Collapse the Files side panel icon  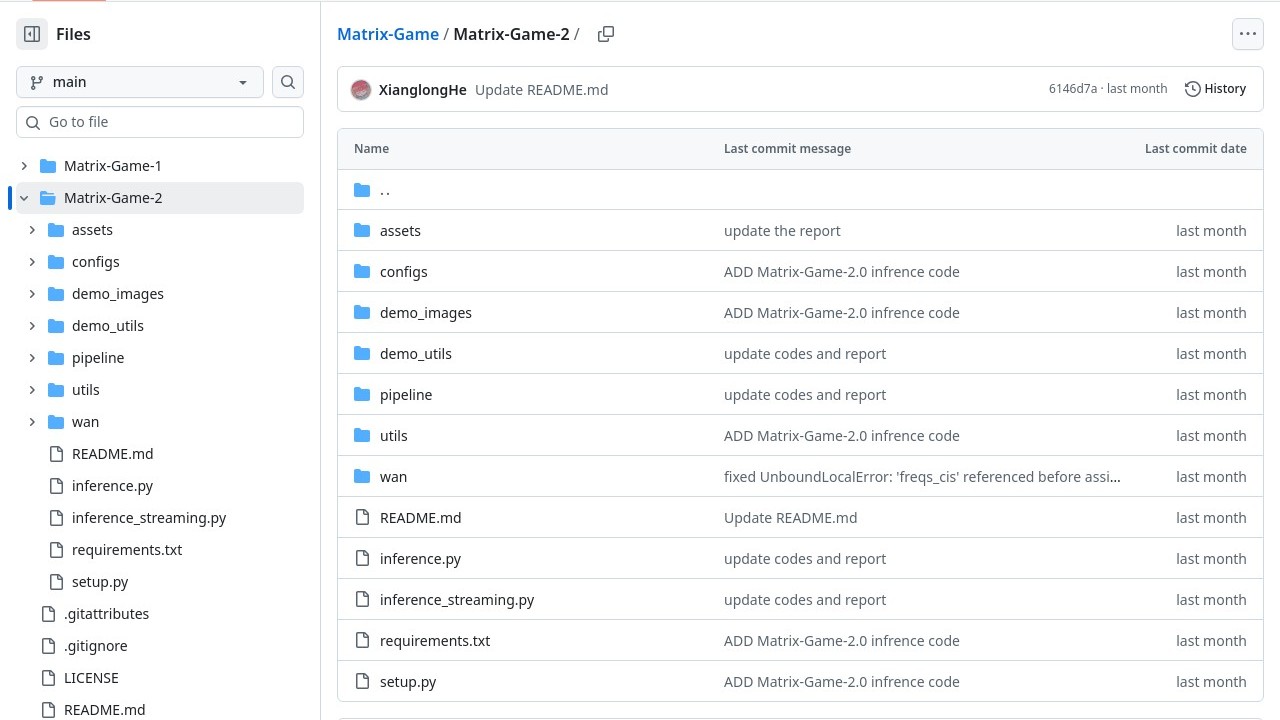click(x=32, y=34)
